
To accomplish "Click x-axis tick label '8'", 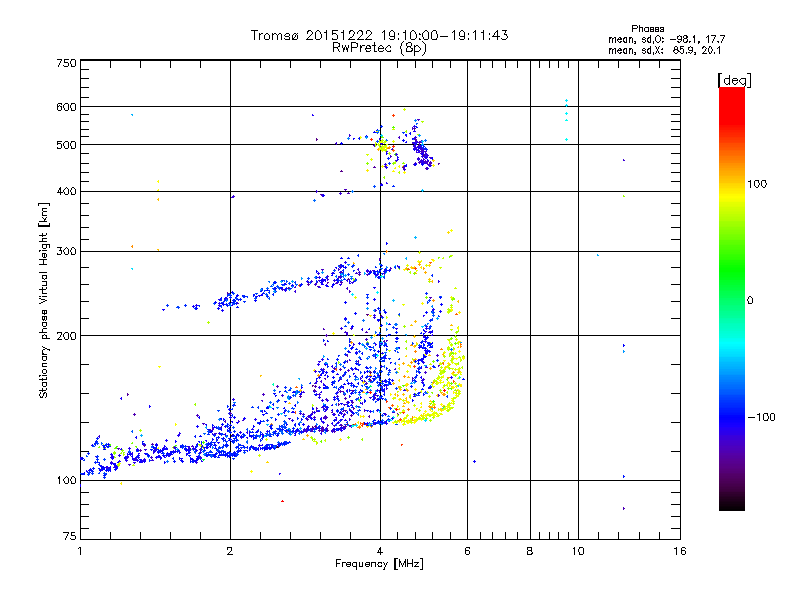I will point(530,551).
